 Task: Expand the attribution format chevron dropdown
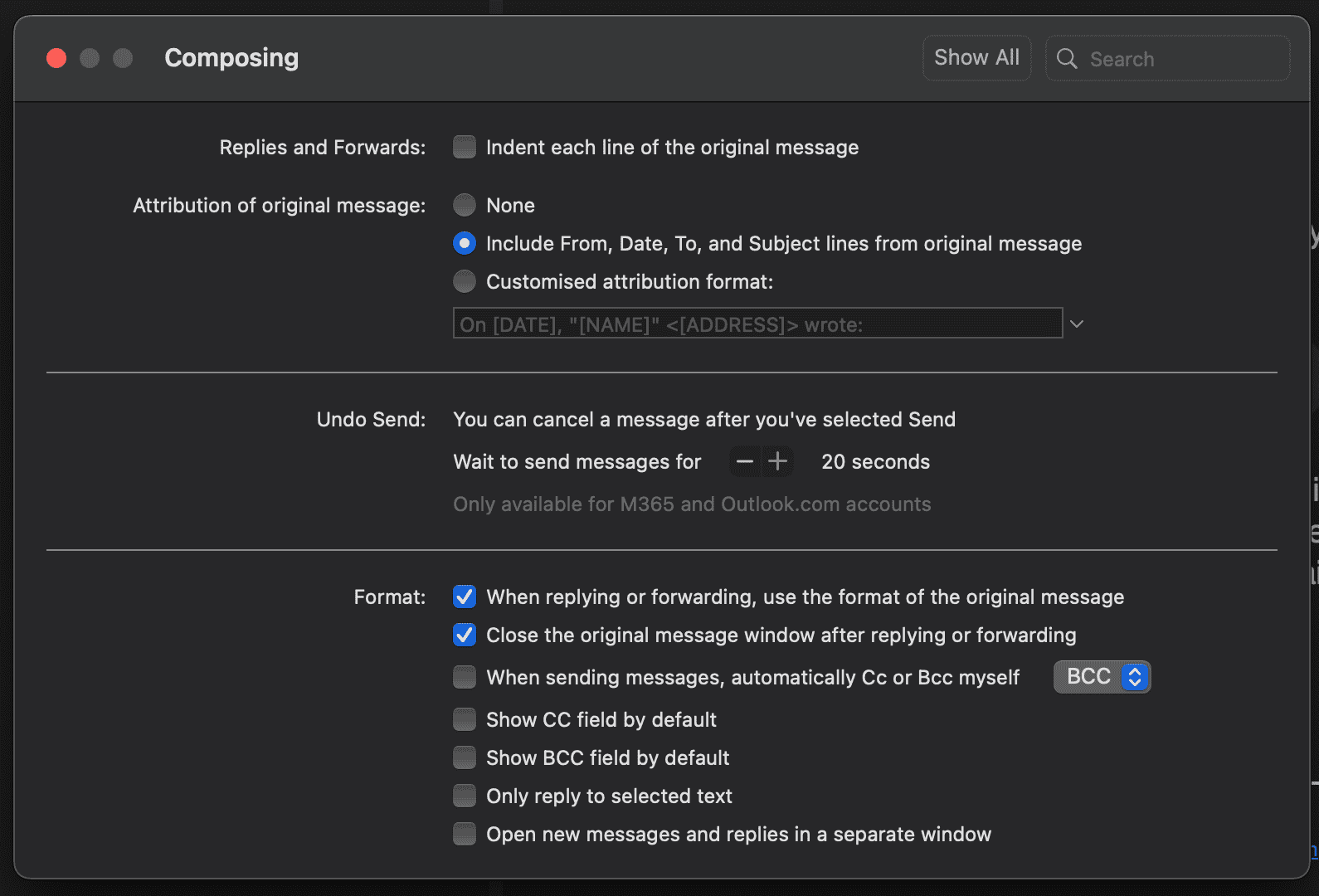click(1077, 324)
